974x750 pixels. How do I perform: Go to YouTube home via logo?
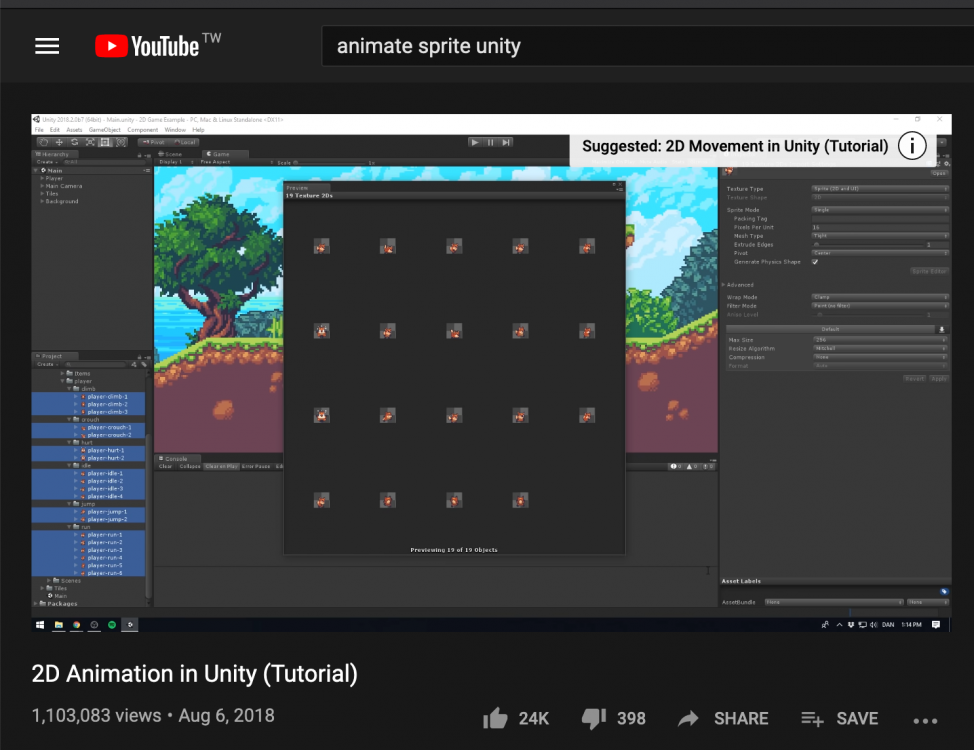(x=147, y=46)
